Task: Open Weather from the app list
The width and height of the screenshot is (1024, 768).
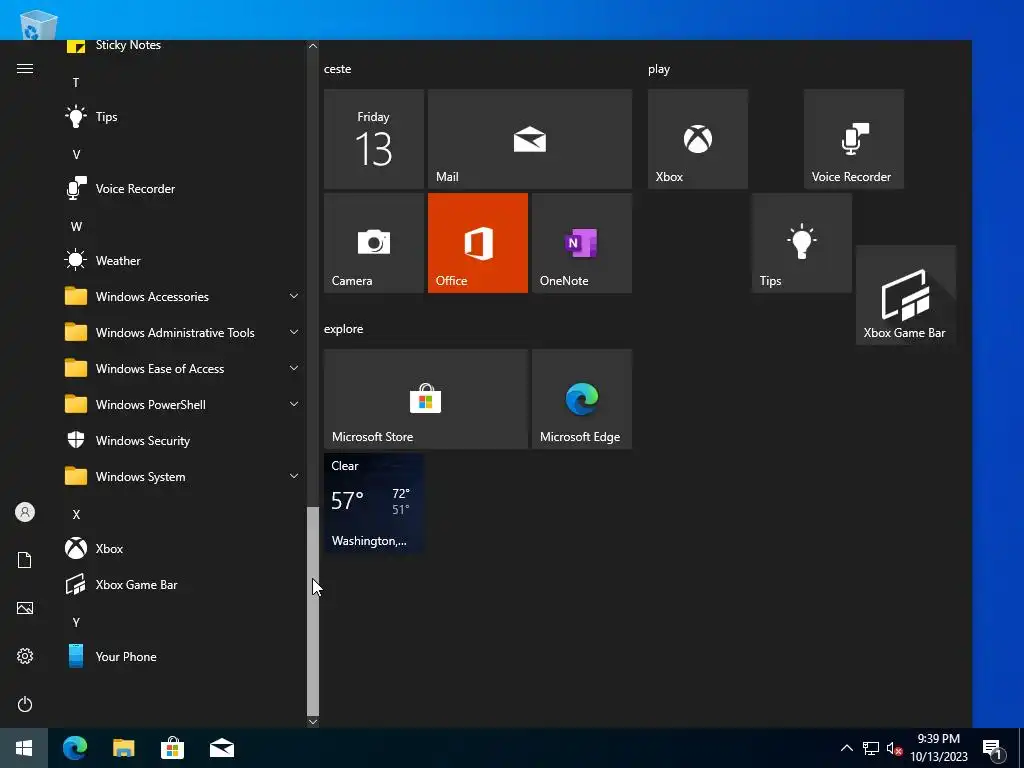Action: click(183, 261)
